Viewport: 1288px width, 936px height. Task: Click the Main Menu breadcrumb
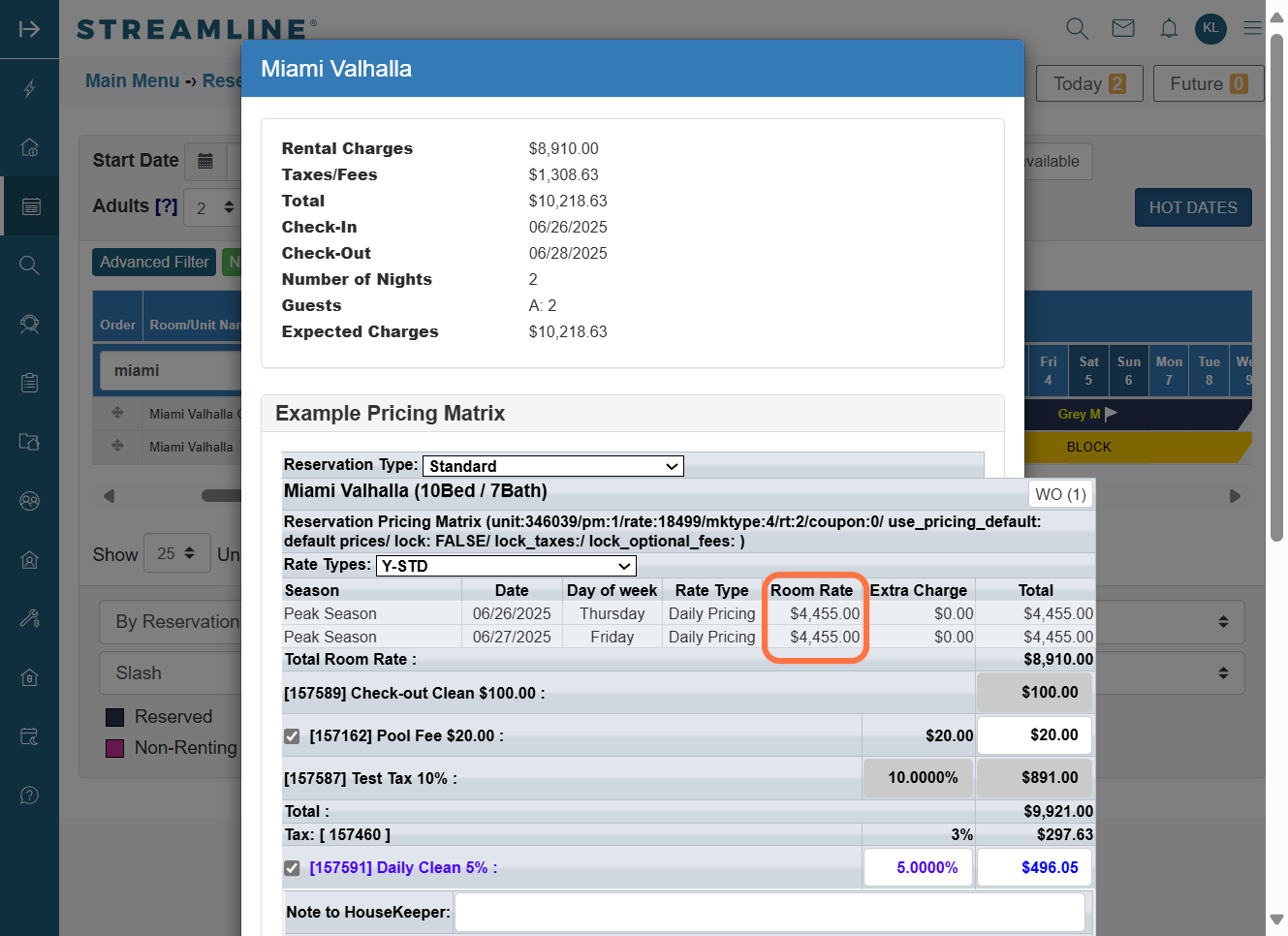[x=133, y=80]
